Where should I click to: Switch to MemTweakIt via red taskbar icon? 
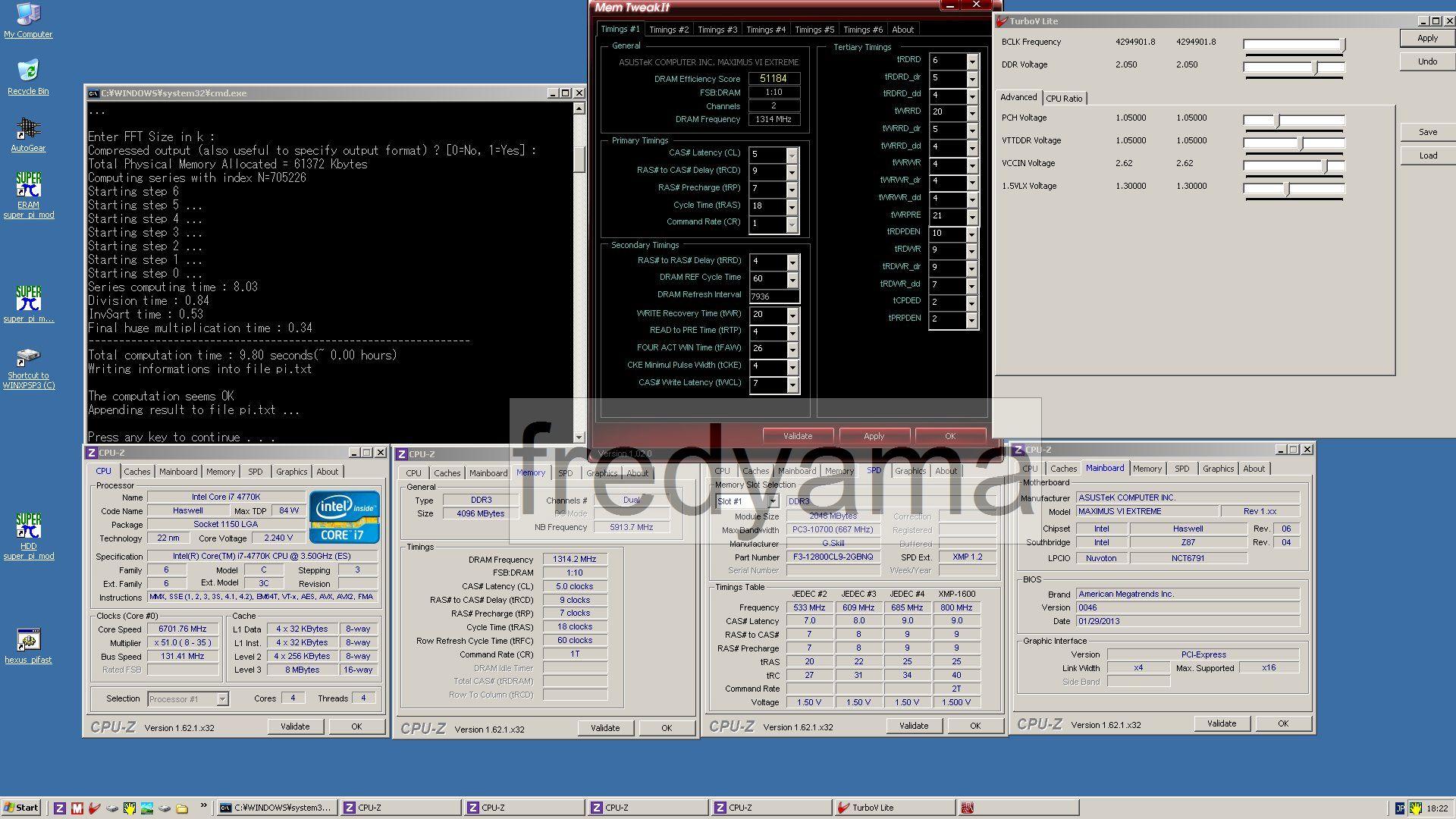1018,808
